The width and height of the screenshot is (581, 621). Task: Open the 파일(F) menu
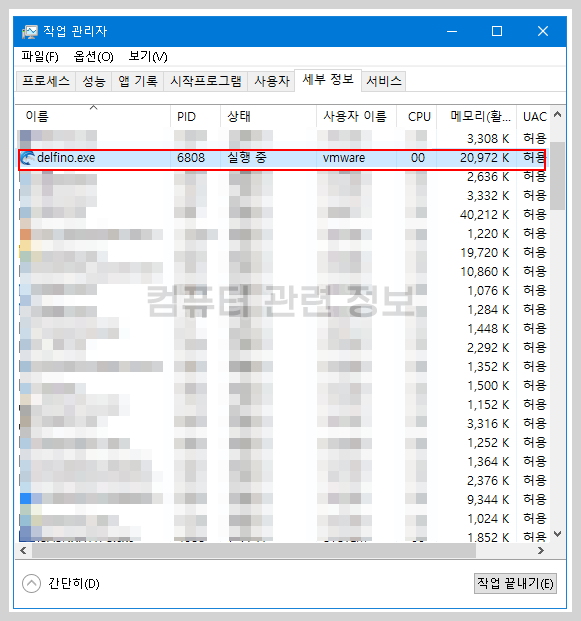point(40,57)
